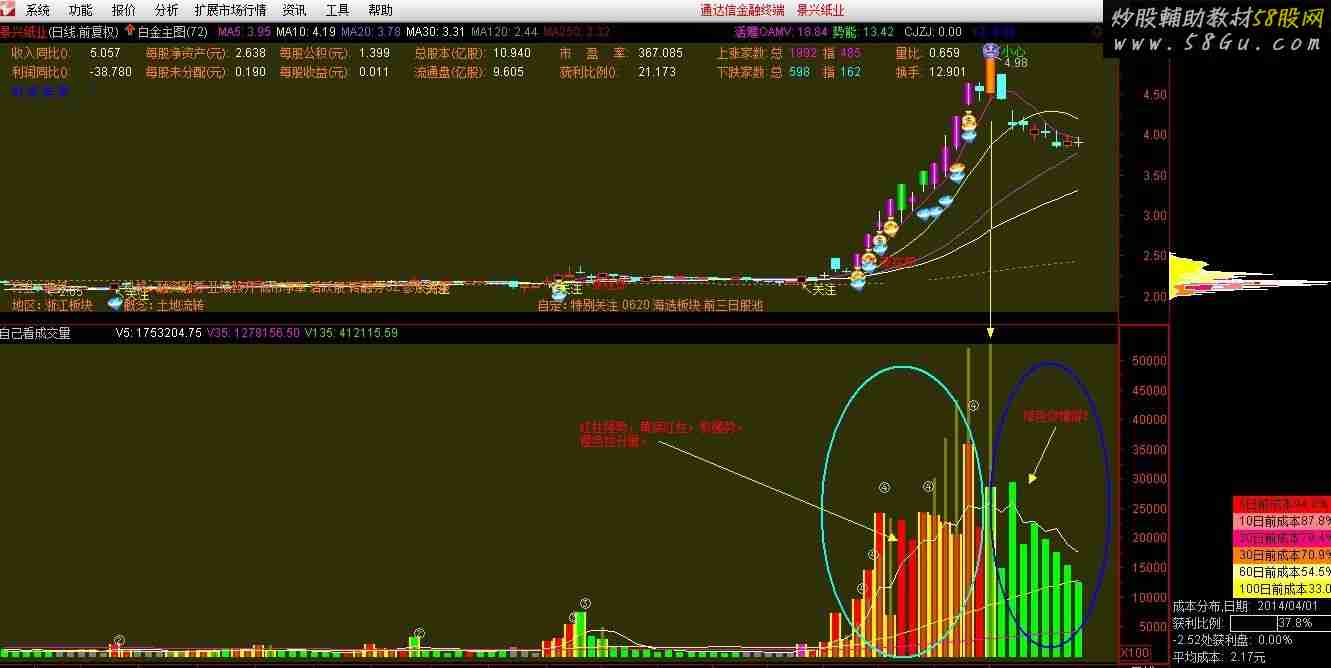1331x668 pixels.
Task: Click the 每股公积 value 1.399
Action: coord(373,53)
